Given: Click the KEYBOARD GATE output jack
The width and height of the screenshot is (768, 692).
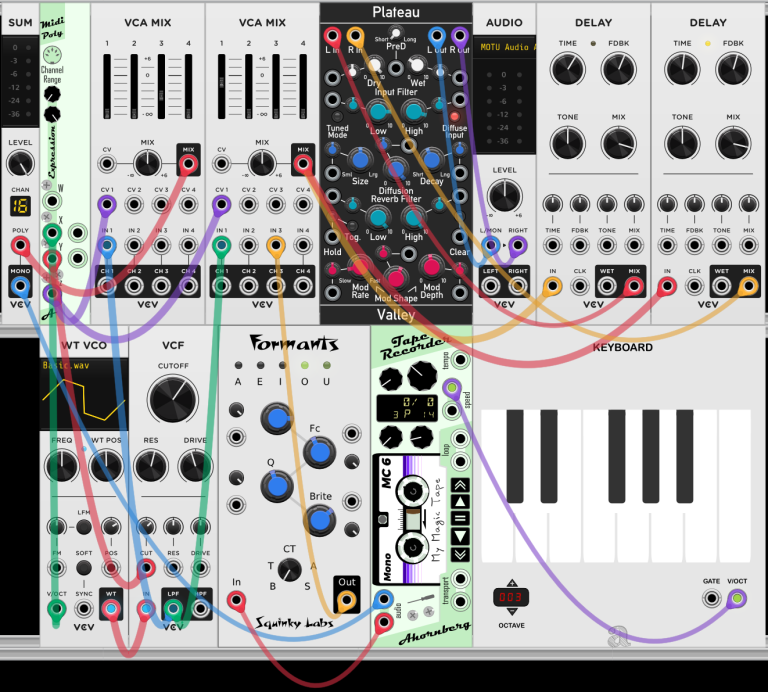Looking at the screenshot, I should coord(711,598).
